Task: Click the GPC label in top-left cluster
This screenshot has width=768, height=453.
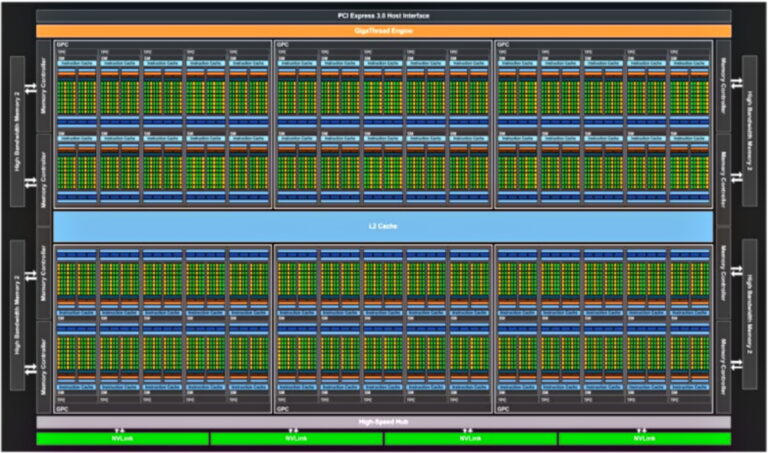Action: 60,45
